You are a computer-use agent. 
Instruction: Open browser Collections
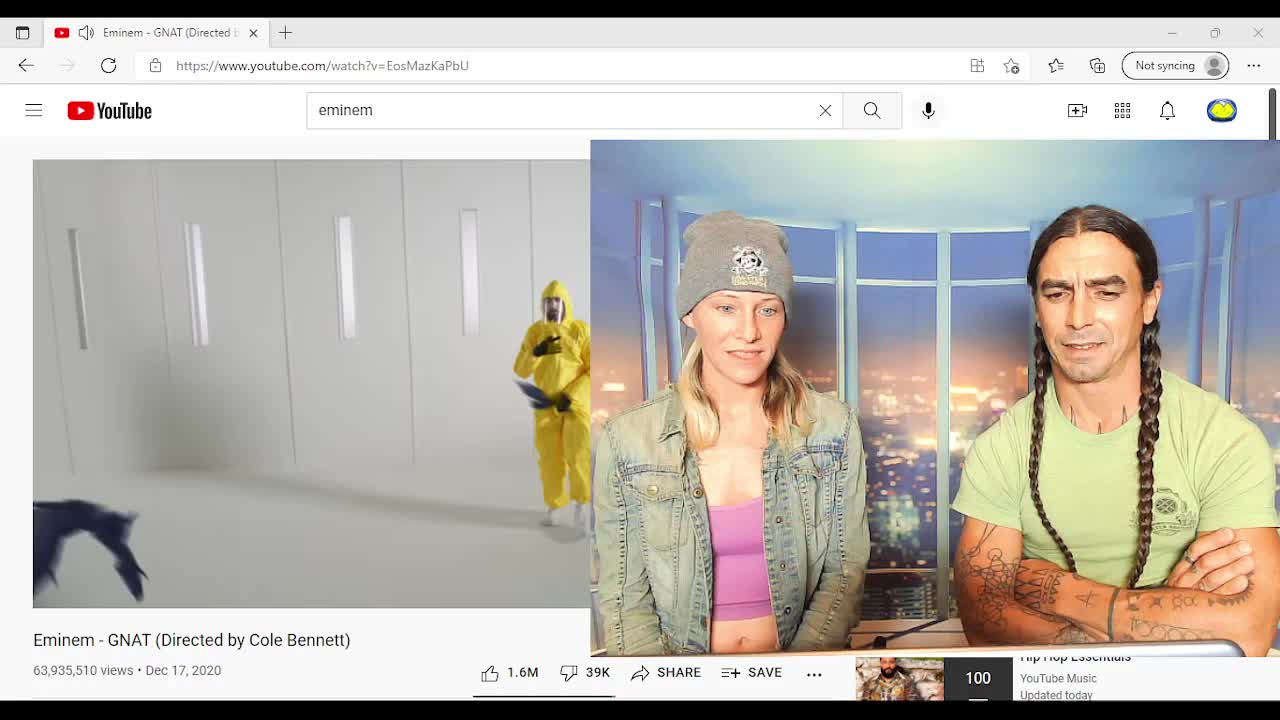(x=1097, y=66)
